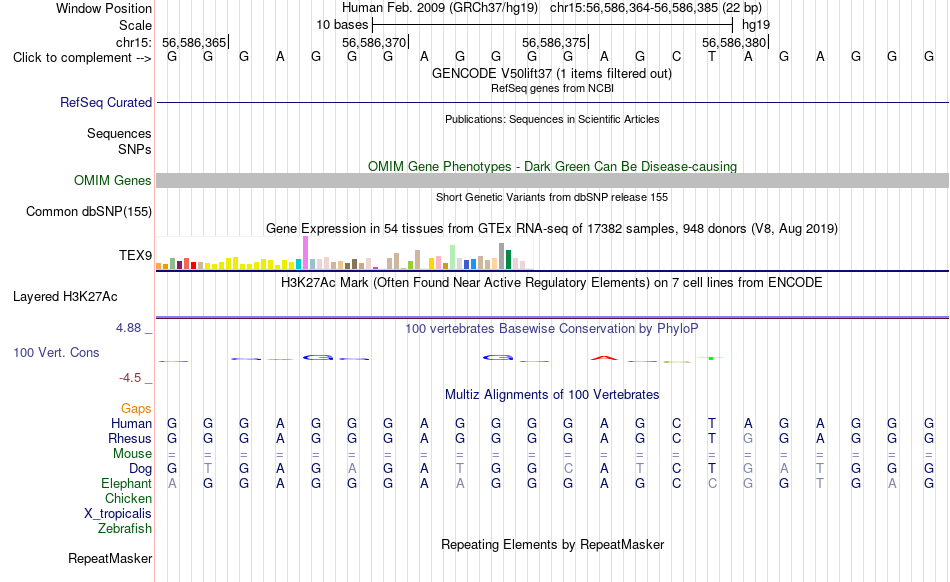Screen dimensions: 950x582
Task: Click the -4.5 lower conservation scale value
Action: (x=130, y=378)
